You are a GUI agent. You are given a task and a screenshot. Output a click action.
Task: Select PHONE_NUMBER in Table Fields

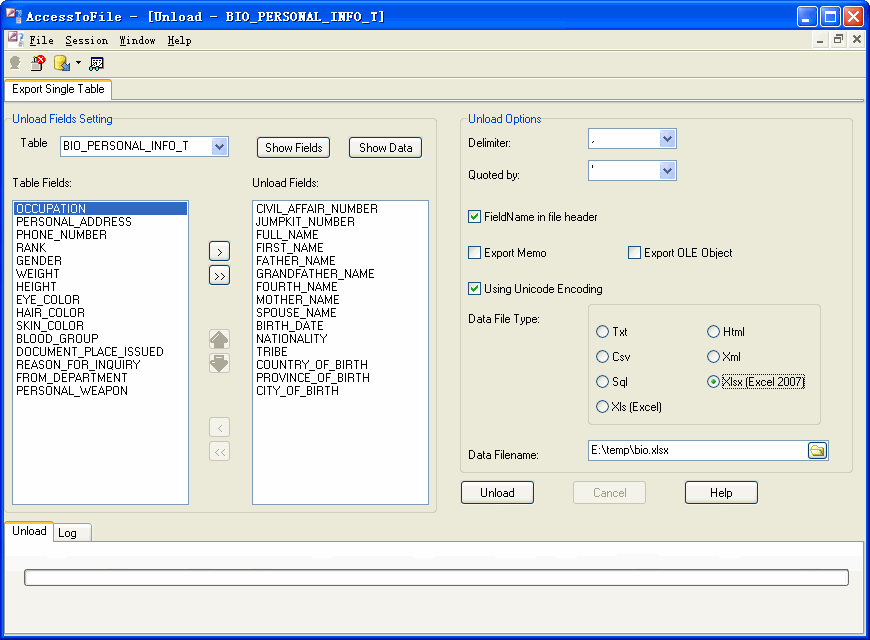100,235
